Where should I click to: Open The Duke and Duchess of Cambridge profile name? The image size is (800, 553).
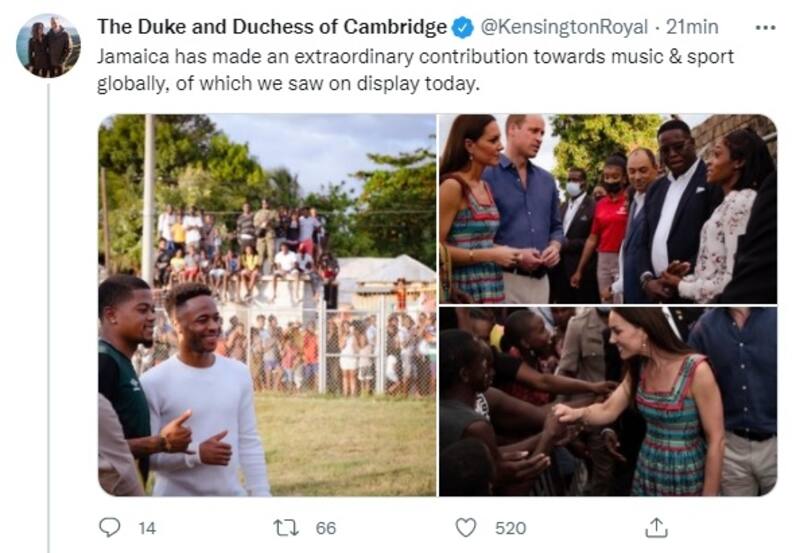272,27
